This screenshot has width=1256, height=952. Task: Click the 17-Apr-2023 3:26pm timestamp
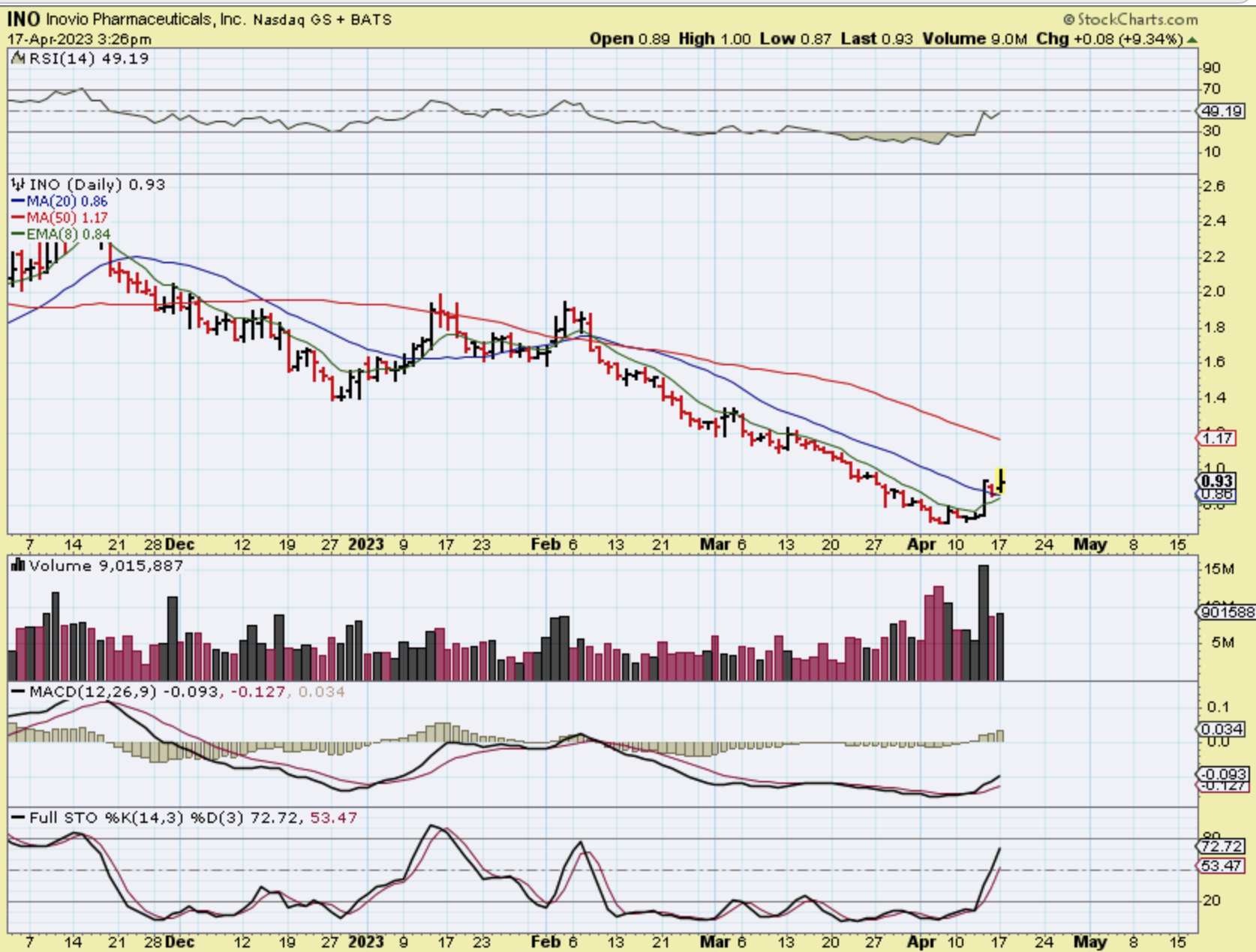tap(80, 39)
